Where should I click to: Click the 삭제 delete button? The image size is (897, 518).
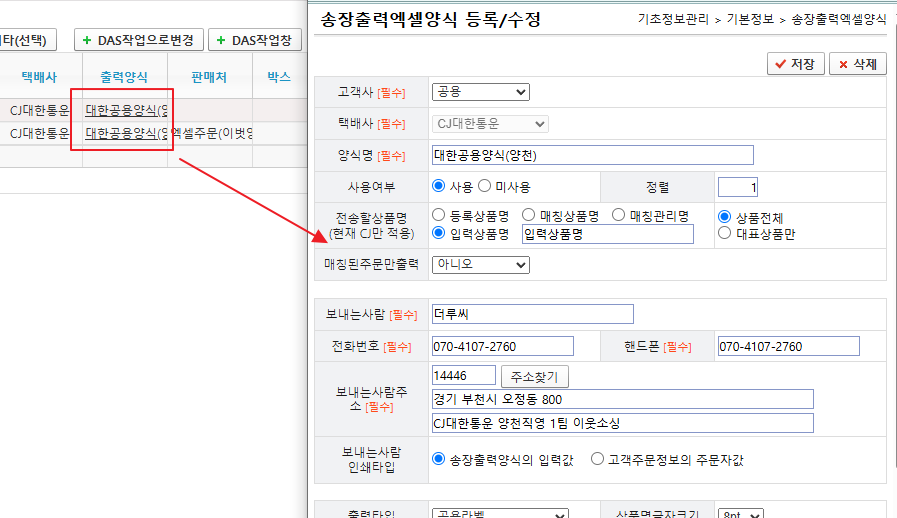tap(858, 64)
